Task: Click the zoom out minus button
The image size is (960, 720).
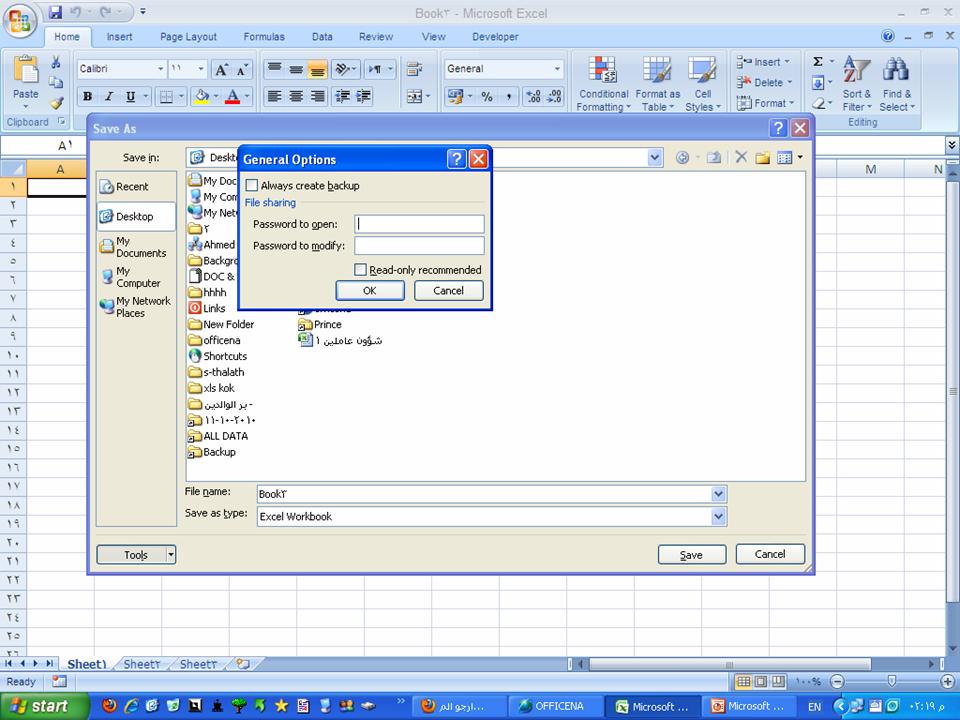Action: 838,681
